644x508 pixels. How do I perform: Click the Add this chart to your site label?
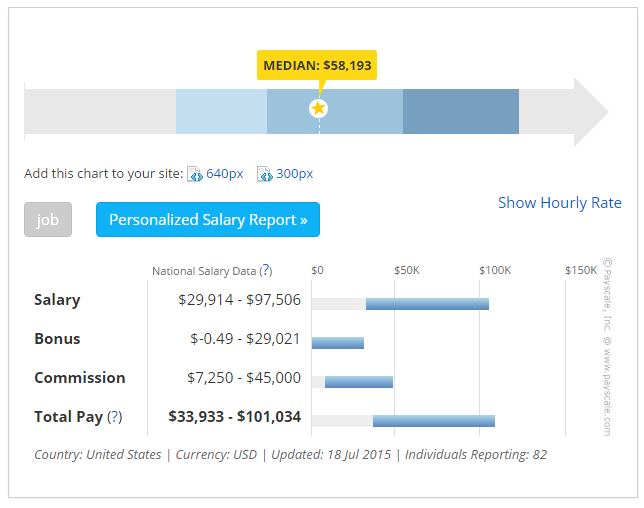[104, 174]
